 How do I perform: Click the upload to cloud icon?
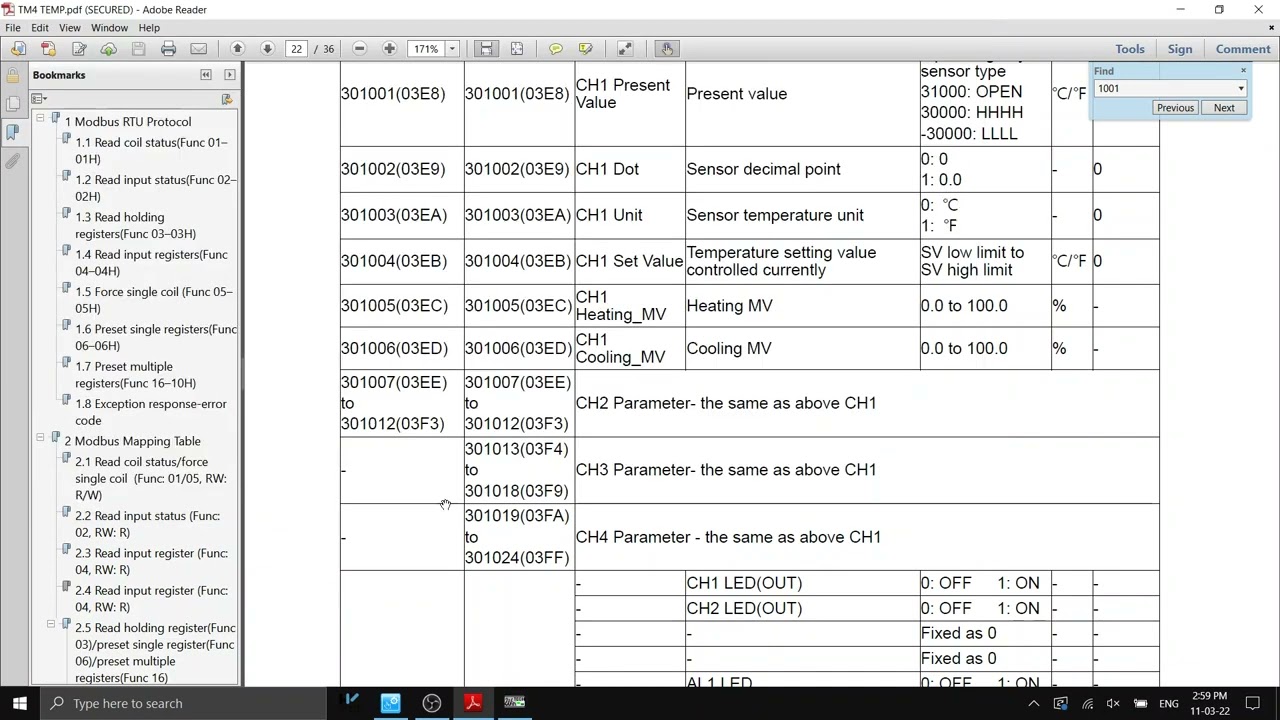tap(108, 48)
